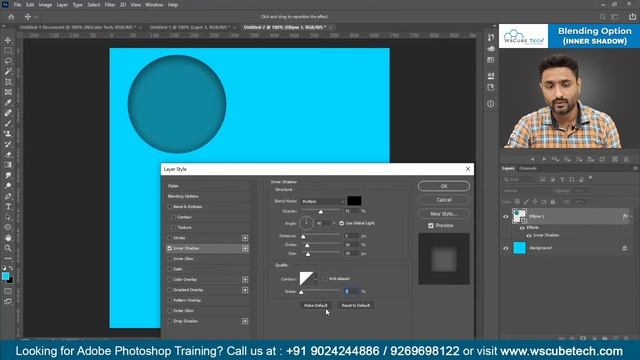Select the Ellipse shape tool
Screen dimensions: 640x360
(x=8, y=227)
